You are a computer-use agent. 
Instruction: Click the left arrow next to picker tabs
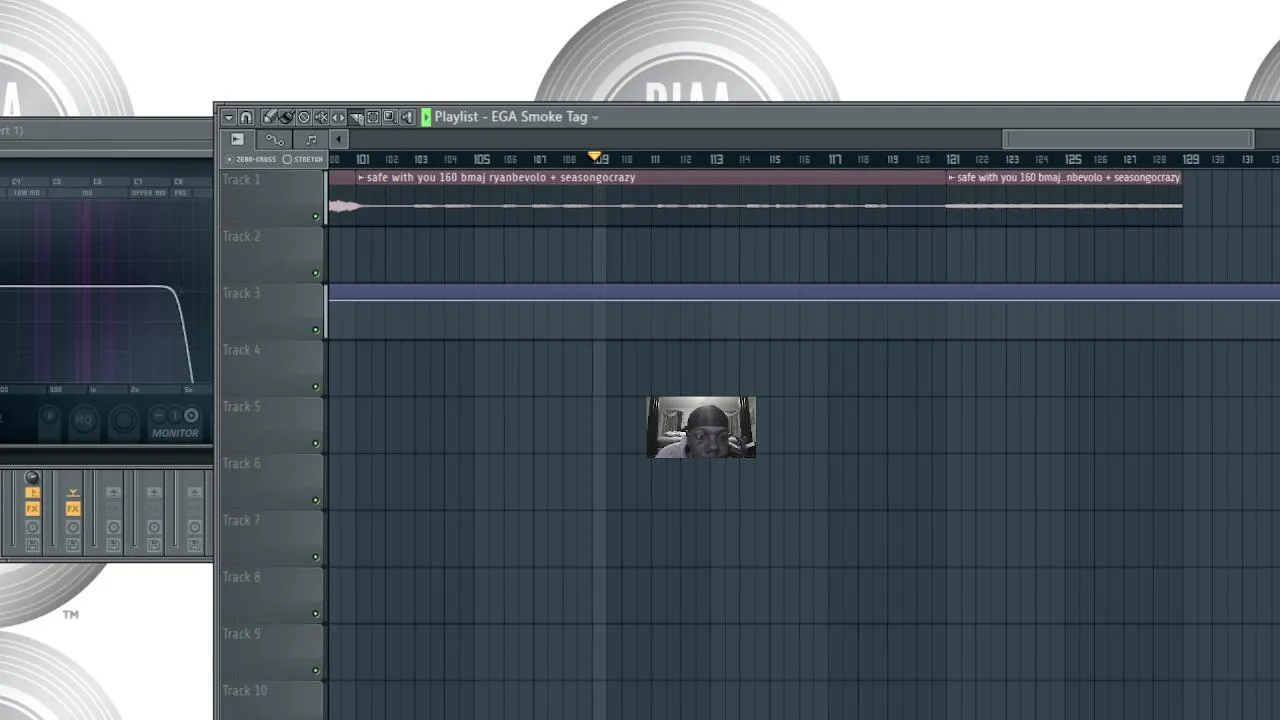(338, 139)
